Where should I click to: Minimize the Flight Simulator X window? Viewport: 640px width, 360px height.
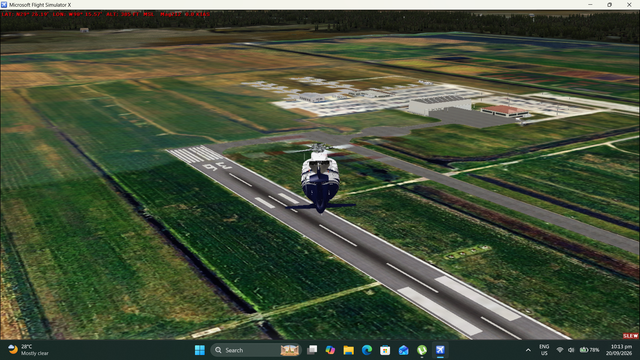pyautogui.click(x=590, y=5)
